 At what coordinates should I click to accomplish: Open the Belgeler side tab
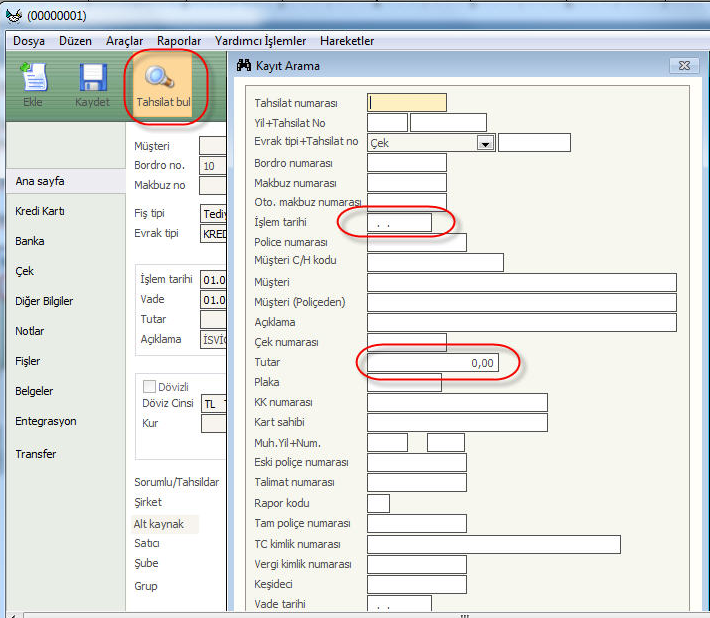pos(34,391)
